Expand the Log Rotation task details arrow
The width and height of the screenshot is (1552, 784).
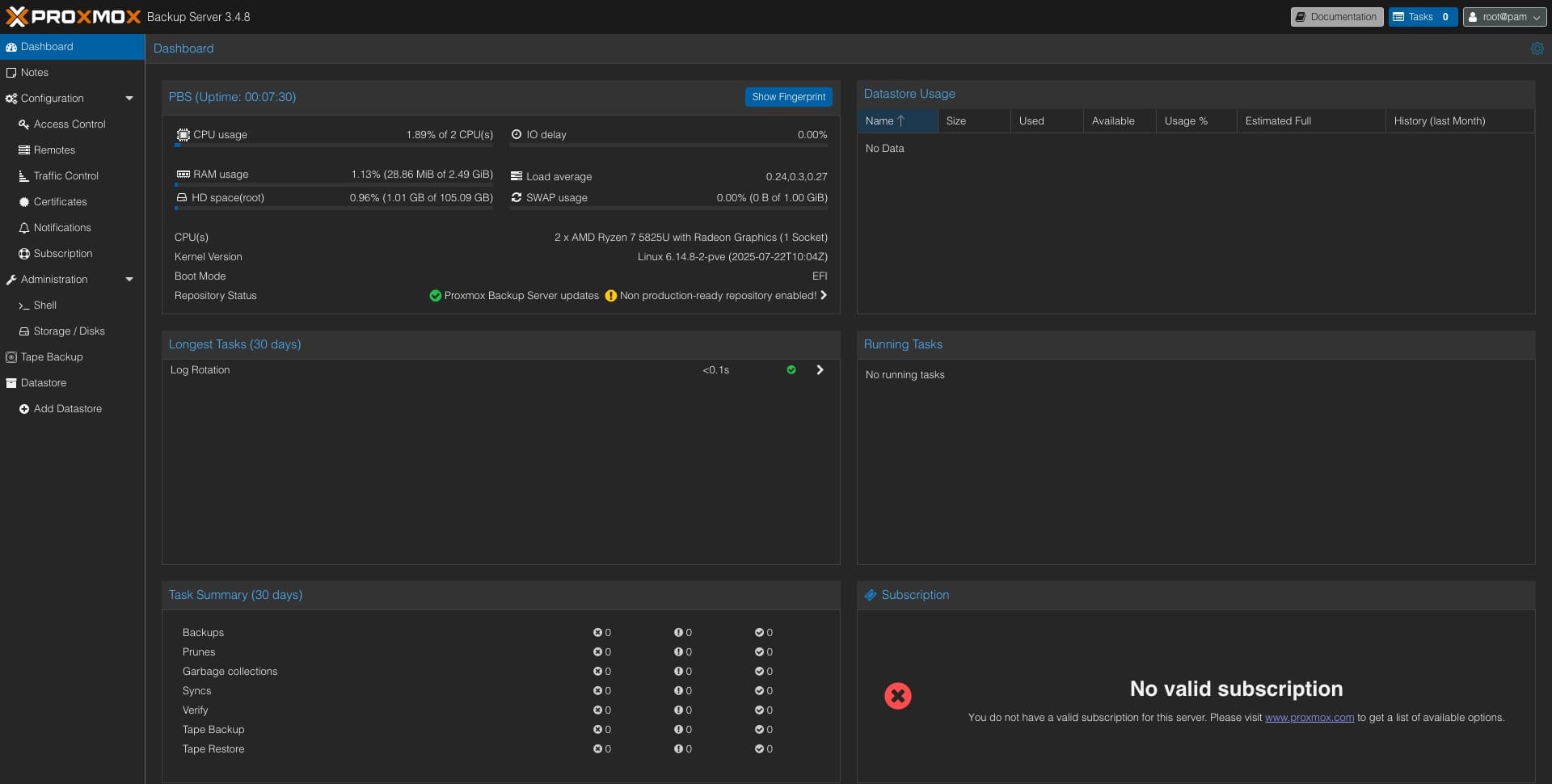pyautogui.click(x=820, y=370)
